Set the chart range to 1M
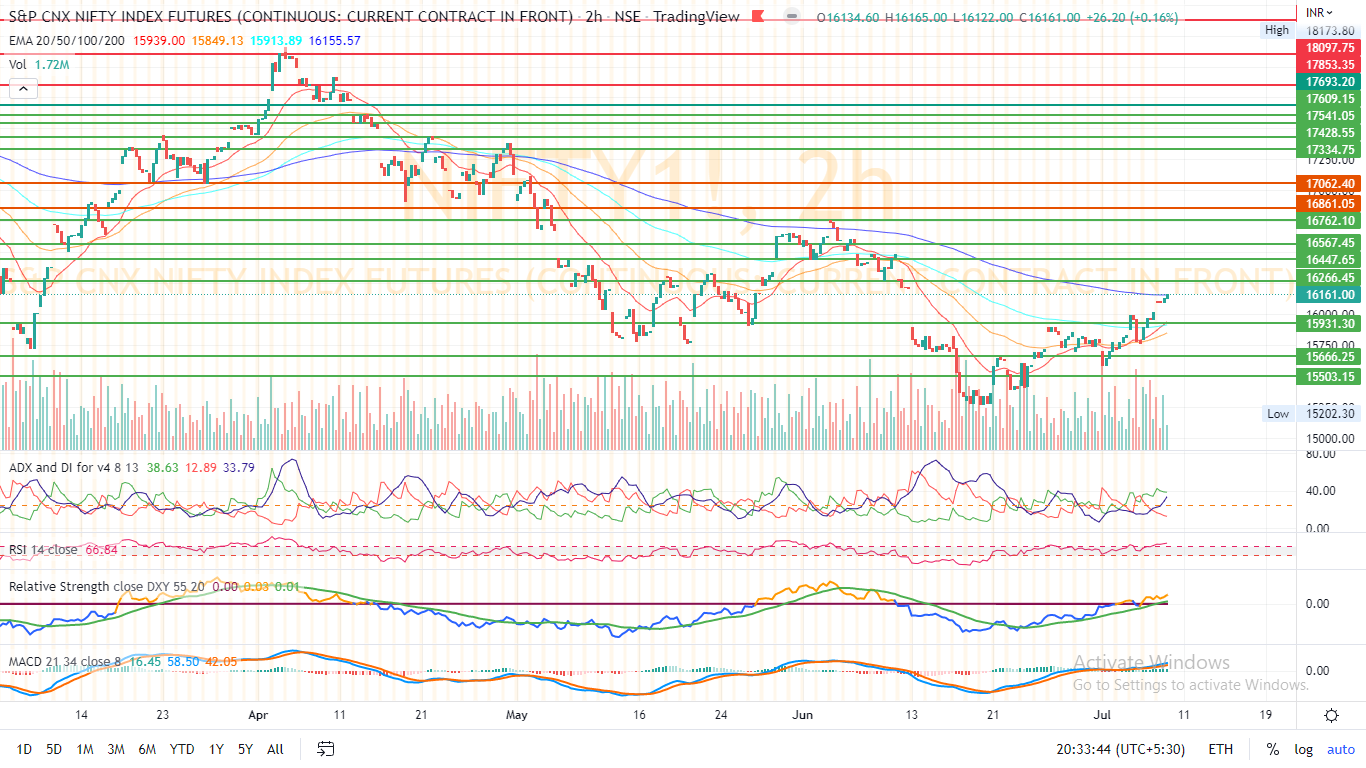This screenshot has width=1366, height=768. point(85,749)
